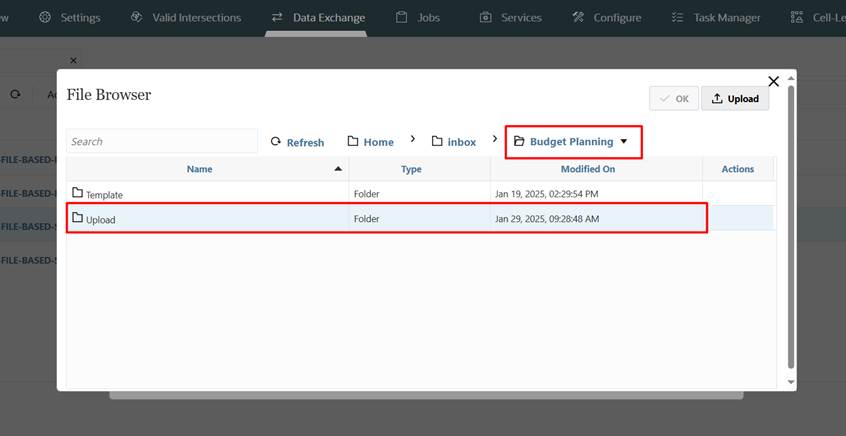This screenshot has height=436, width=846.
Task: Click the Search input field
Action: coord(161,142)
